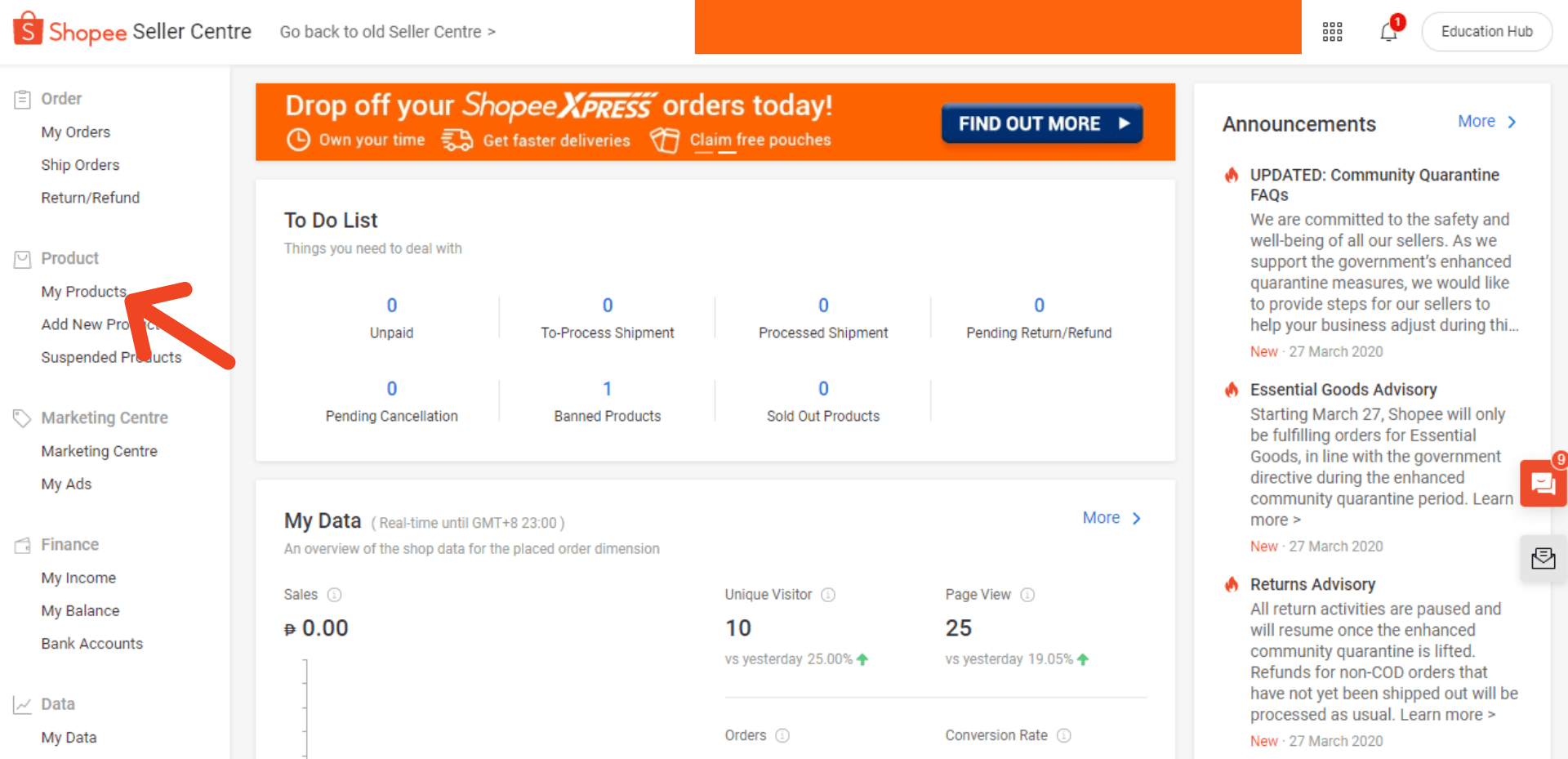
Task: Open Bank Accounts in sidebar
Action: (91, 643)
